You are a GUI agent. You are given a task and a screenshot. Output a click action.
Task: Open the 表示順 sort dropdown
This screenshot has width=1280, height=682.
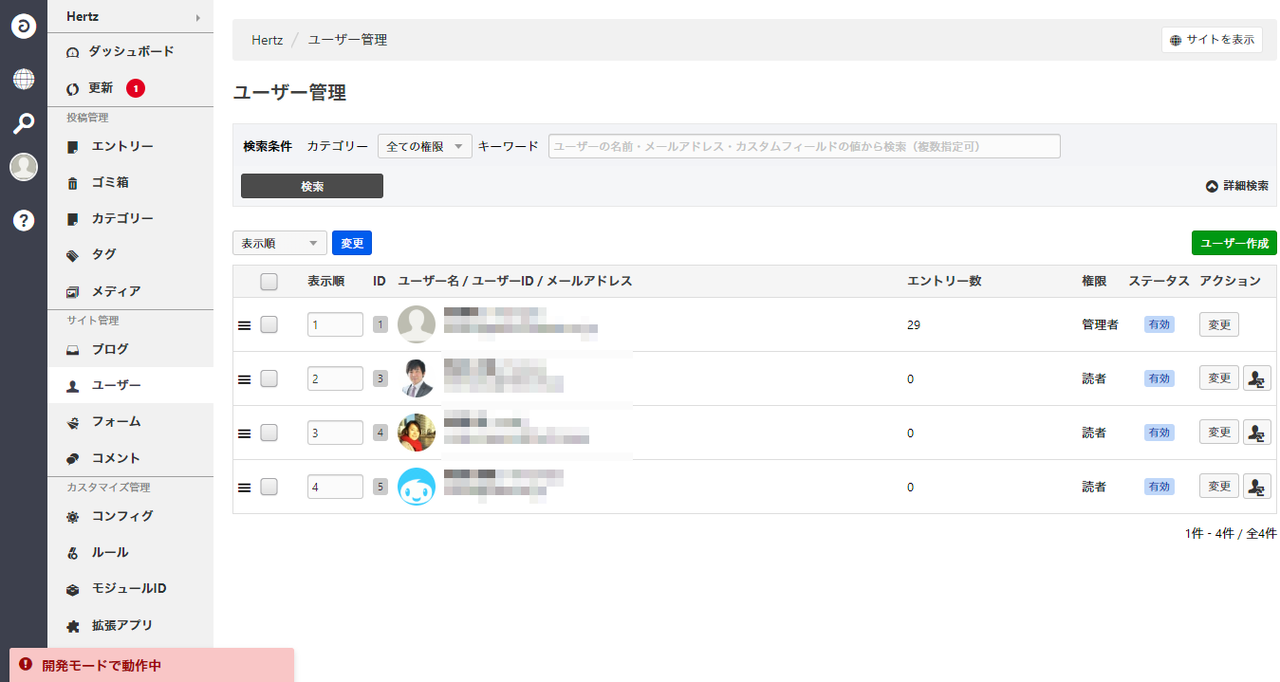point(279,243)
